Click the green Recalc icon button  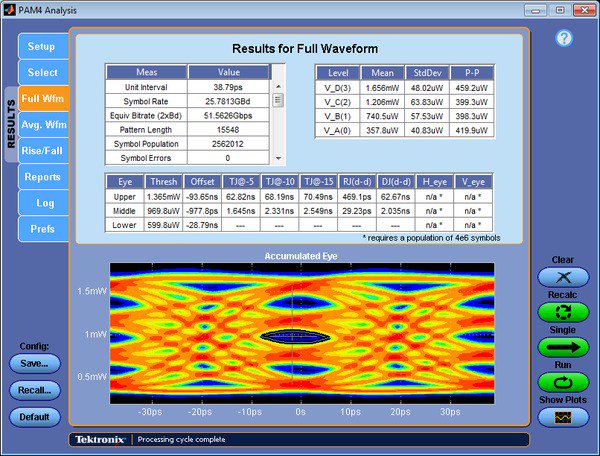click(563, 312)
